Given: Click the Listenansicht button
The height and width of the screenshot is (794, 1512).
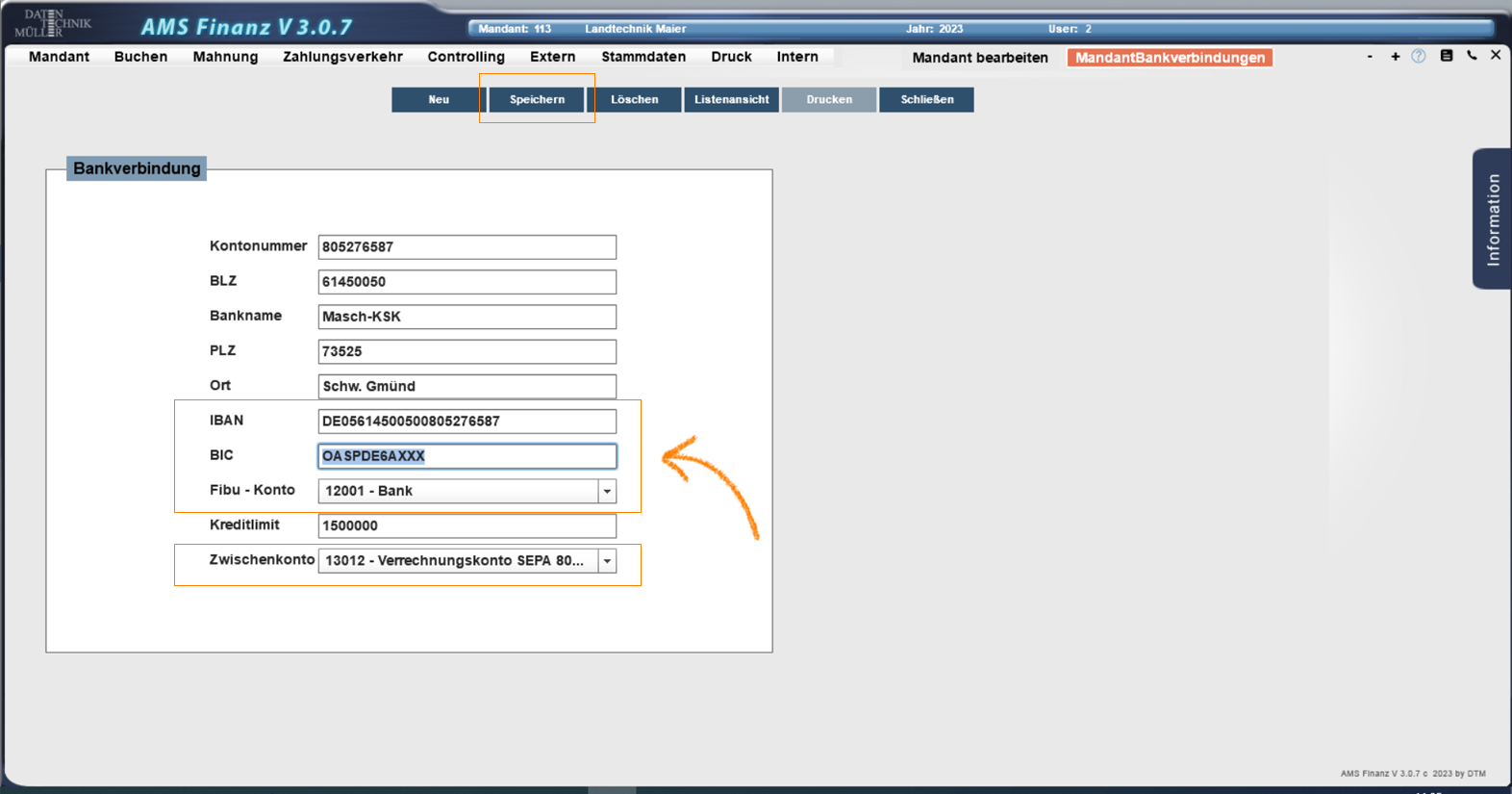Looking at the screenshot, I should 731,100.
